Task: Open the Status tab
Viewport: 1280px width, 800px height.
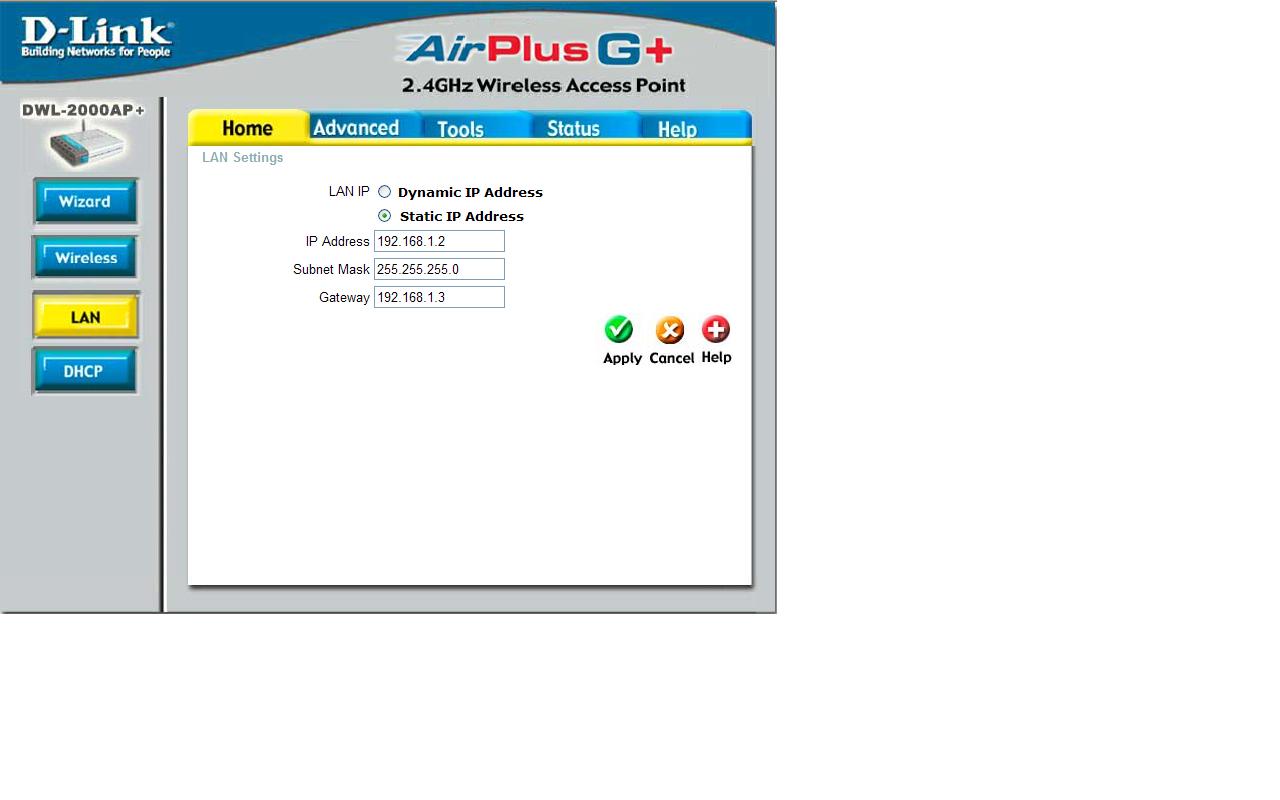Action: click(574, 128)
